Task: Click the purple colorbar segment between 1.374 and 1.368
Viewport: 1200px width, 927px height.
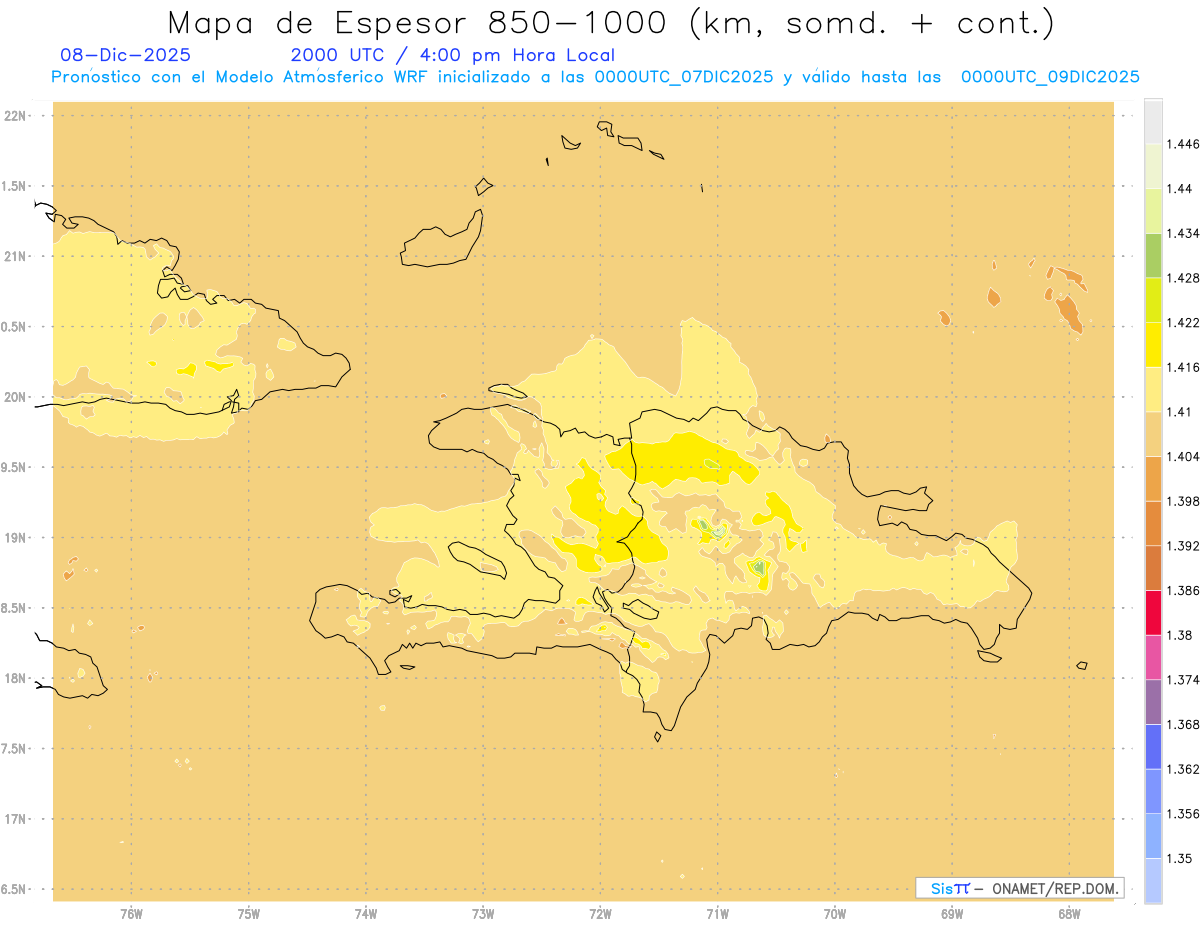Action: (x=1153, y=702)
